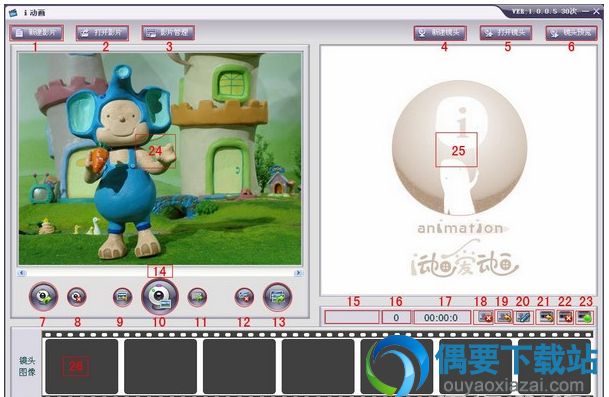This screenshot has width=609, height=397.
Task: Open 影片管理 (Movie Management)
Action: pos(168,33)
